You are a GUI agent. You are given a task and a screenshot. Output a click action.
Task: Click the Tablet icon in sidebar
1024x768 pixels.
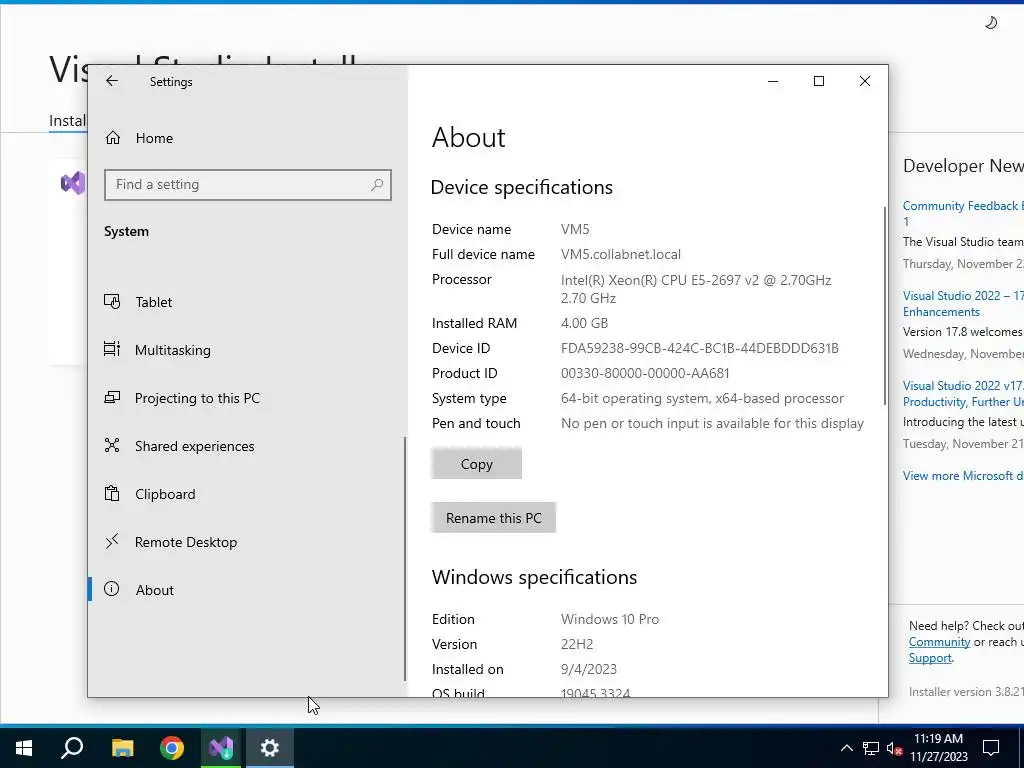(112, 302)
